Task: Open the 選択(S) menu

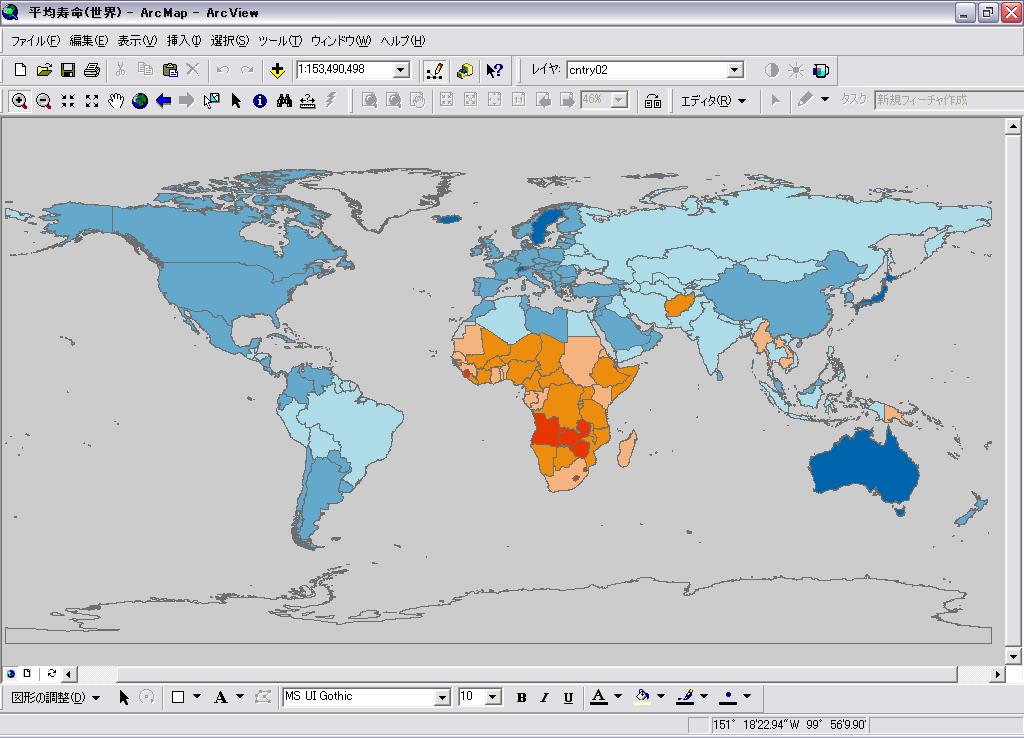Action: (x=229, y=41)
